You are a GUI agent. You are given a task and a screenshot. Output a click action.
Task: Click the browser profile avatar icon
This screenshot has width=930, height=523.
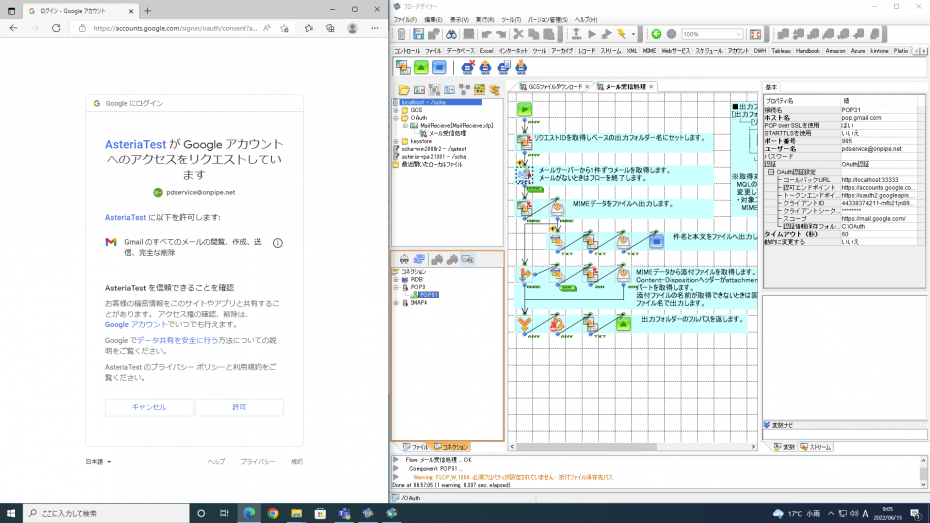[352, 28]
